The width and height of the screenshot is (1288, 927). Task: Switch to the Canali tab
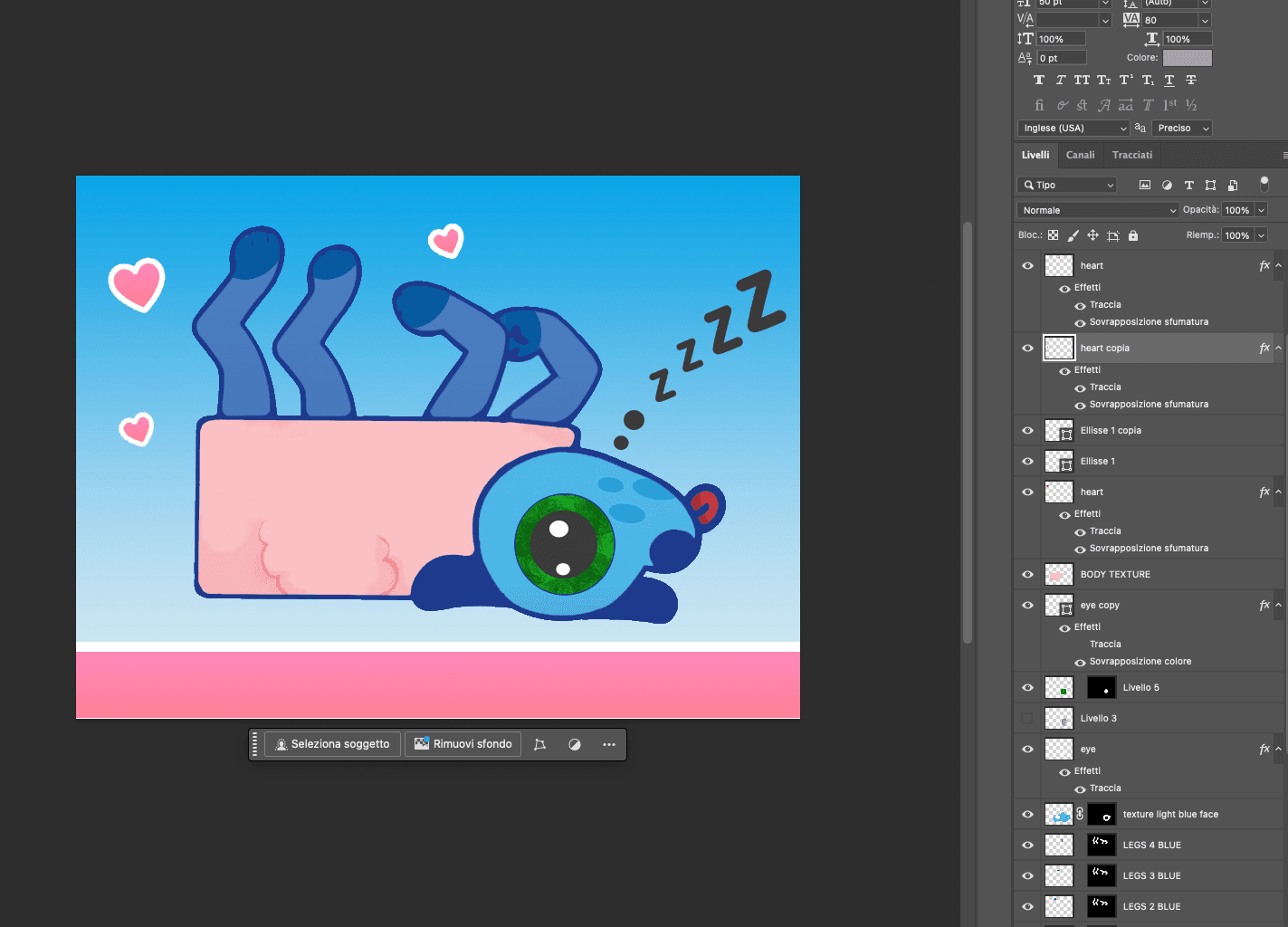coord(1080,155)
